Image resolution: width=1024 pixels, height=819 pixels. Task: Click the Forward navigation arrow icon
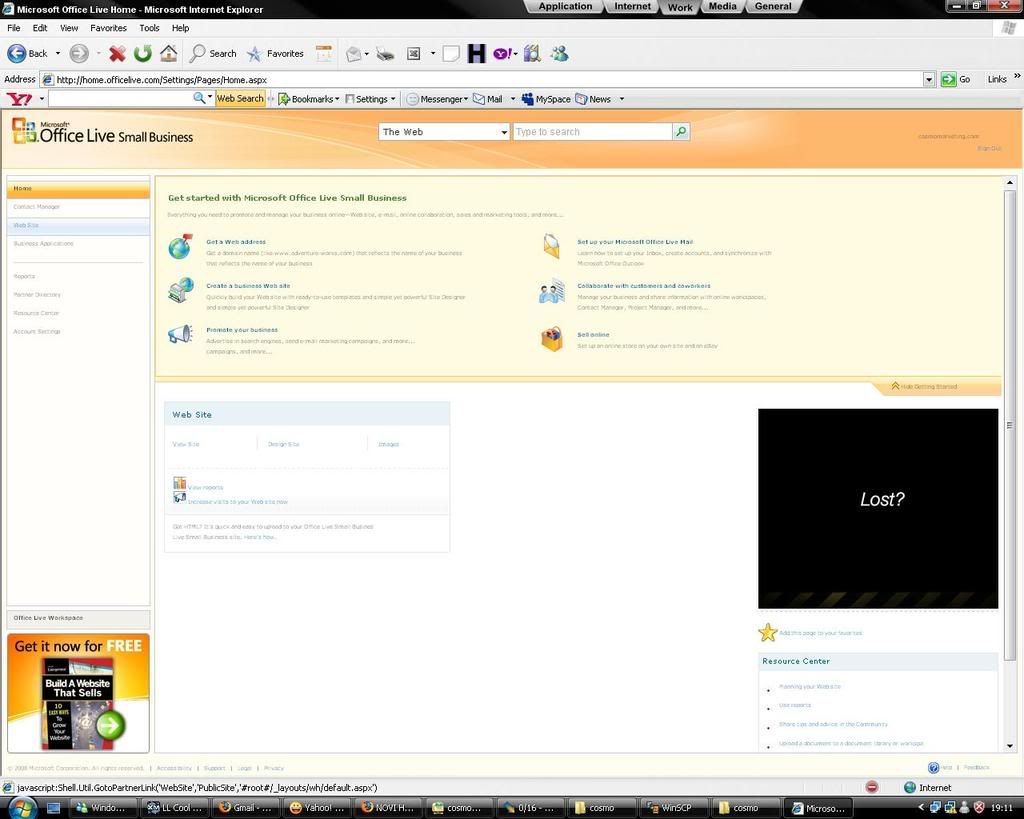pos(79,54)
